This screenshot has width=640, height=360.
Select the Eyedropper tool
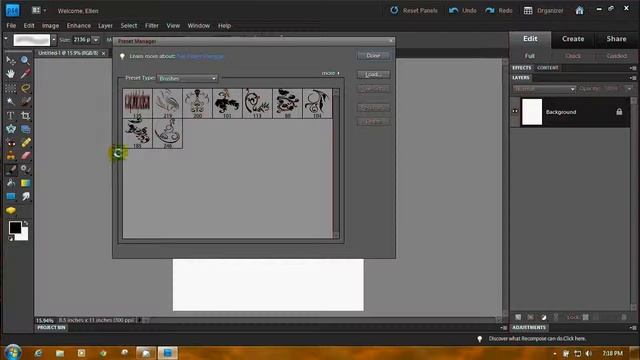(x=25, y=74)
